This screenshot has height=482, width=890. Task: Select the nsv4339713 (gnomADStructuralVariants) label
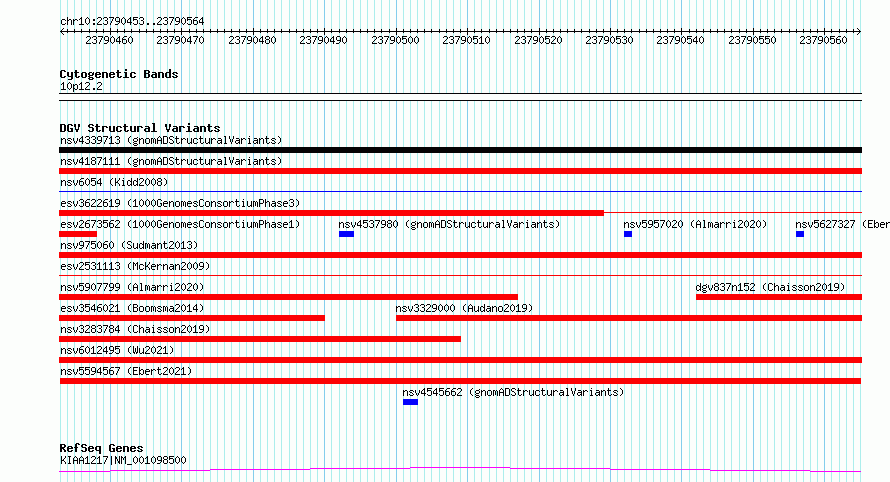point(171,140)
